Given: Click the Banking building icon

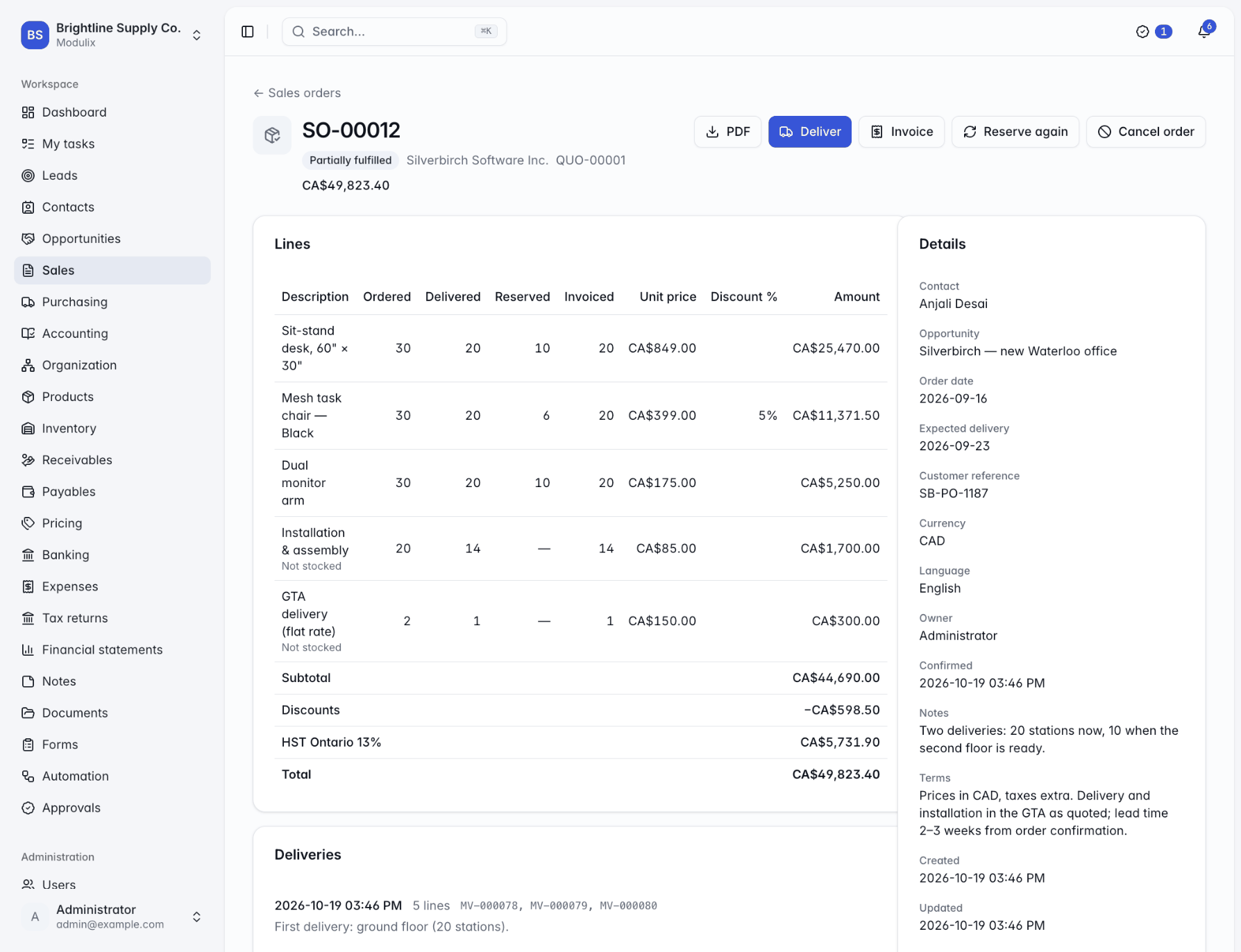Looking at the screenshot, I should (x=28, y=554).
